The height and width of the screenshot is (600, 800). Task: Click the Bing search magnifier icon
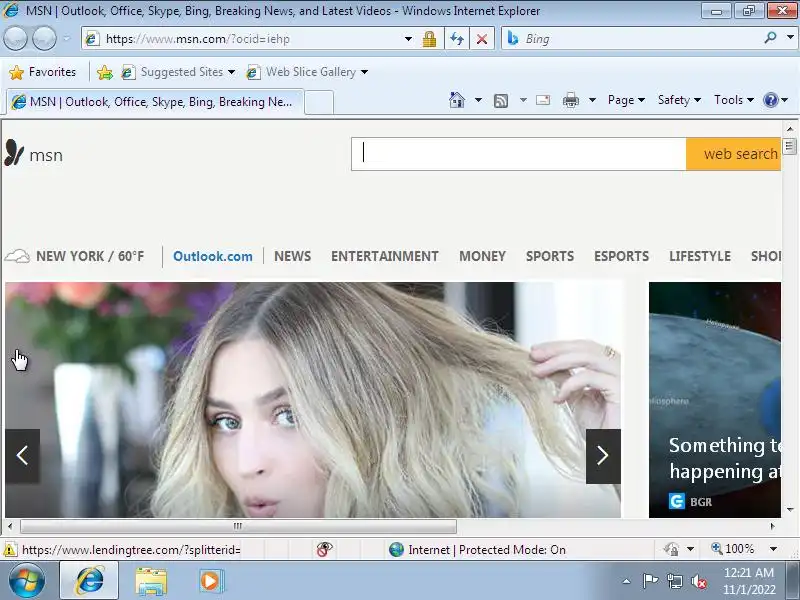tap(770, 38)
